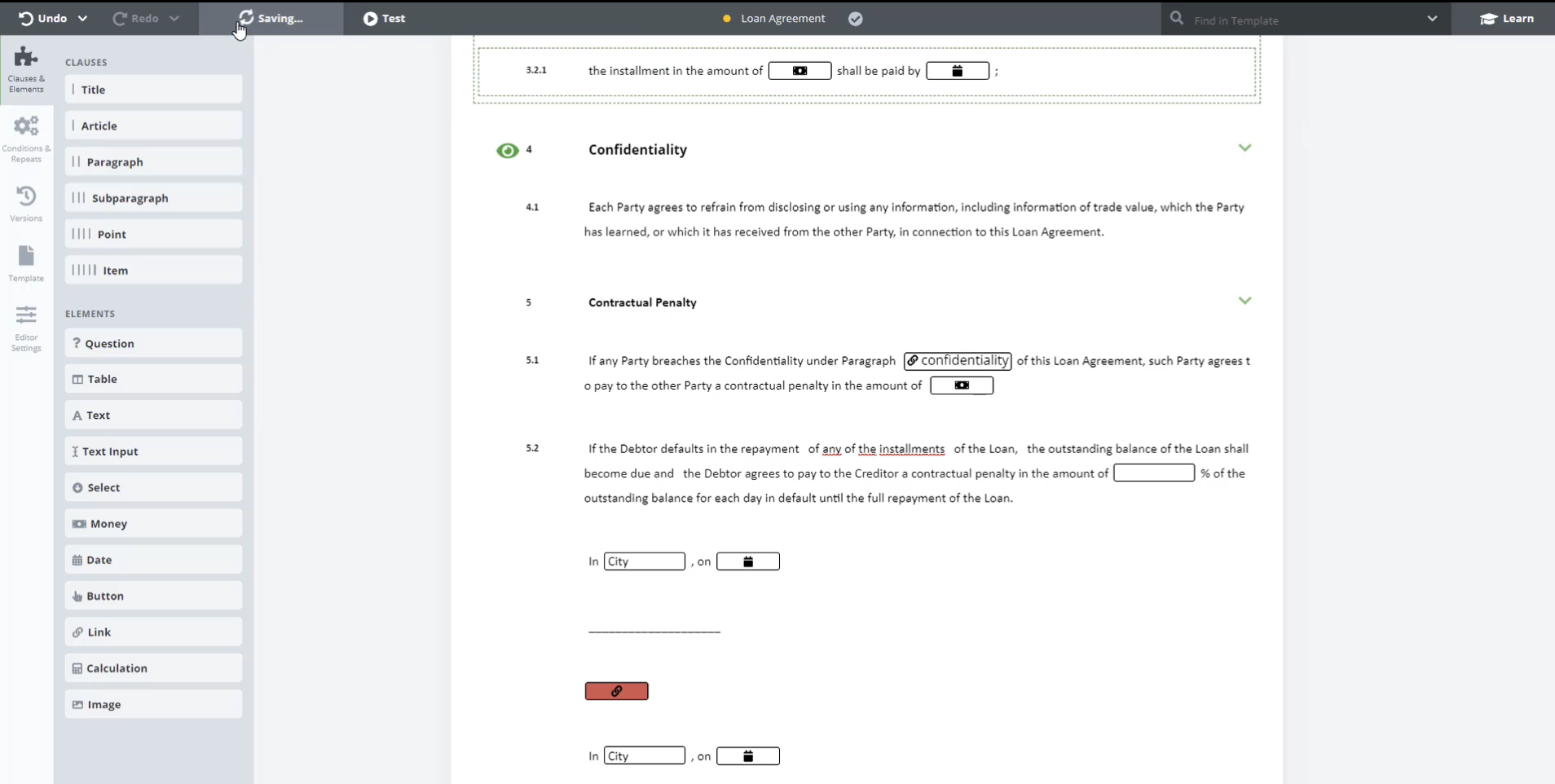The width and height of the screenshot is (1555, 784).
Task: Choose the Calculation element
Action: pyautogui.click(x=153, y=668)
